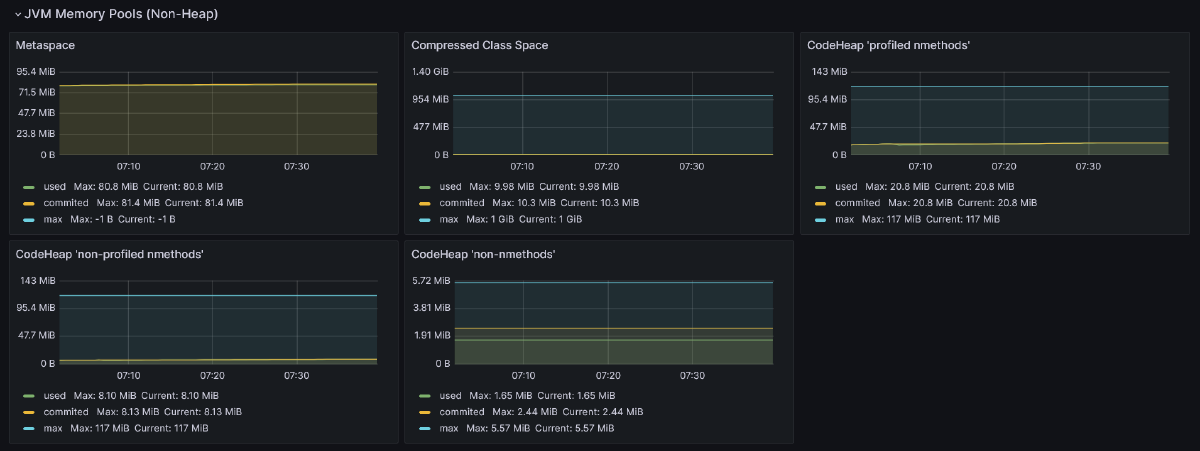Collapse the JVM Memory Pools row chevron
The image size is (1200, 451).
tap(17, 15)
